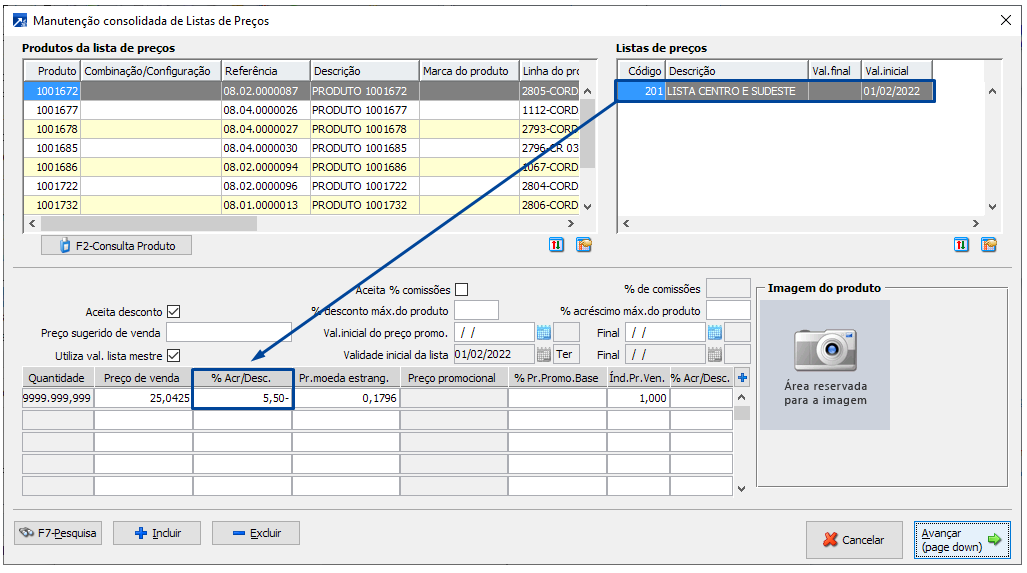
Task: Open calendar for promo price Final date
Action: (715, 332)
